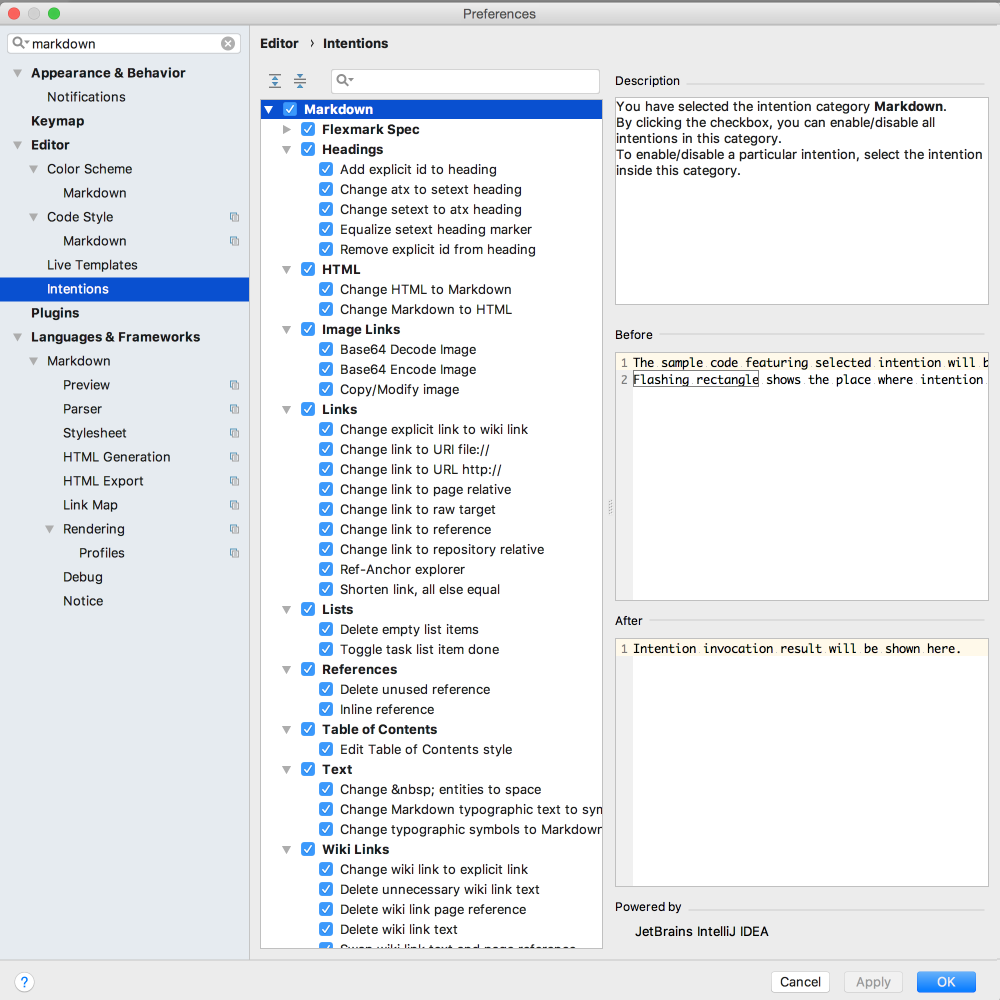Click project-level icon next to Rendering
Screen dimensions: 1000x1000
235,529
